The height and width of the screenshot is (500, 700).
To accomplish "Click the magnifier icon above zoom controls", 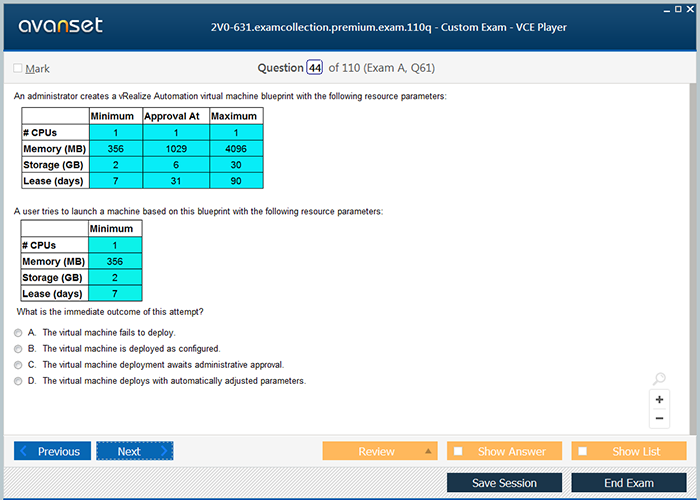I will 659,379.
